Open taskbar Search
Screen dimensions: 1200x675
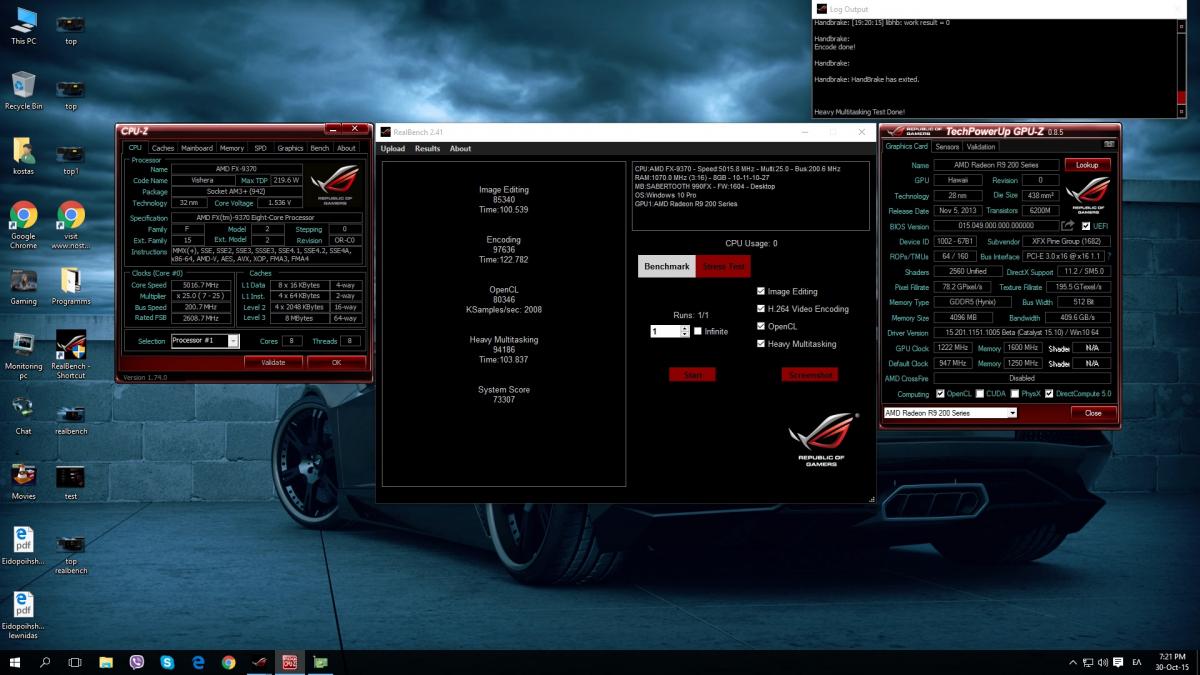(x=45, y=662)
